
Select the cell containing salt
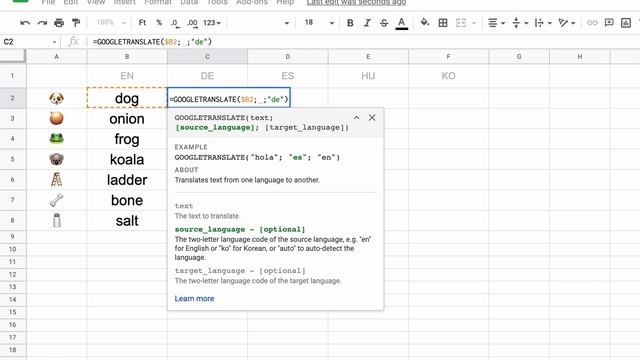pyautogui.click(x=127, y=220)
